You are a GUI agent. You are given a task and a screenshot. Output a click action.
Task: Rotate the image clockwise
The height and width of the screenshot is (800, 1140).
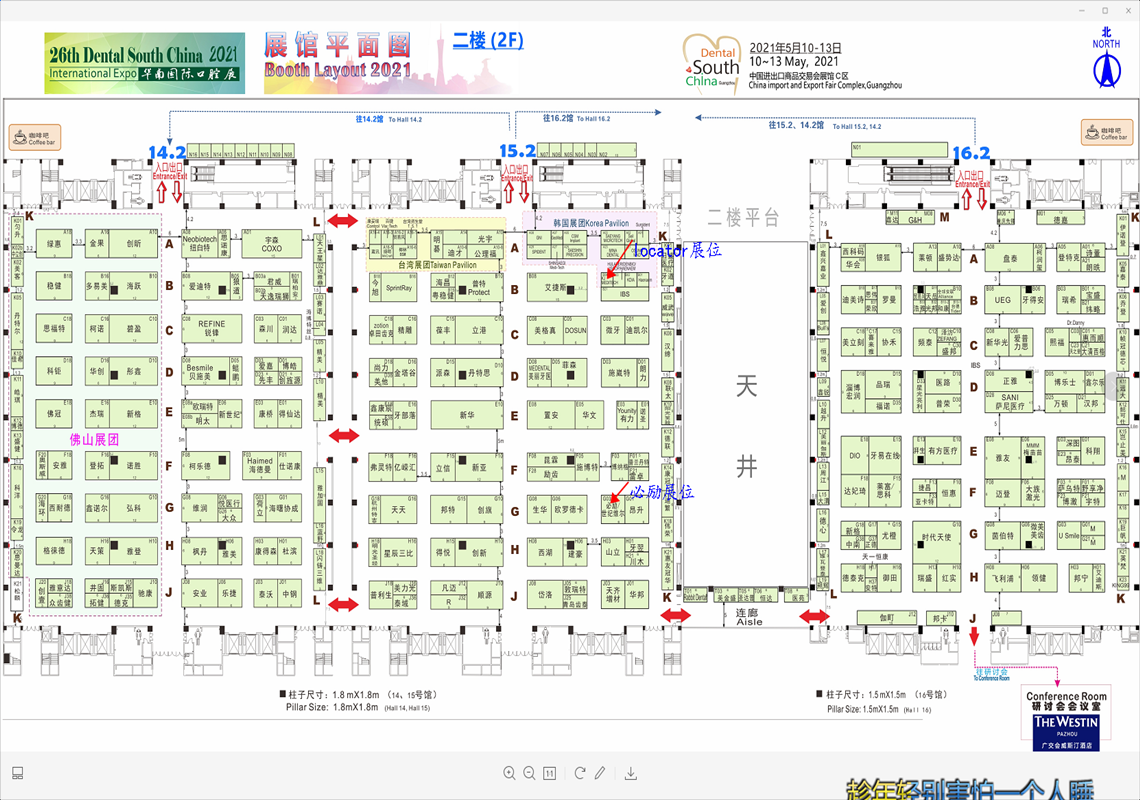[x=579, y=773]
